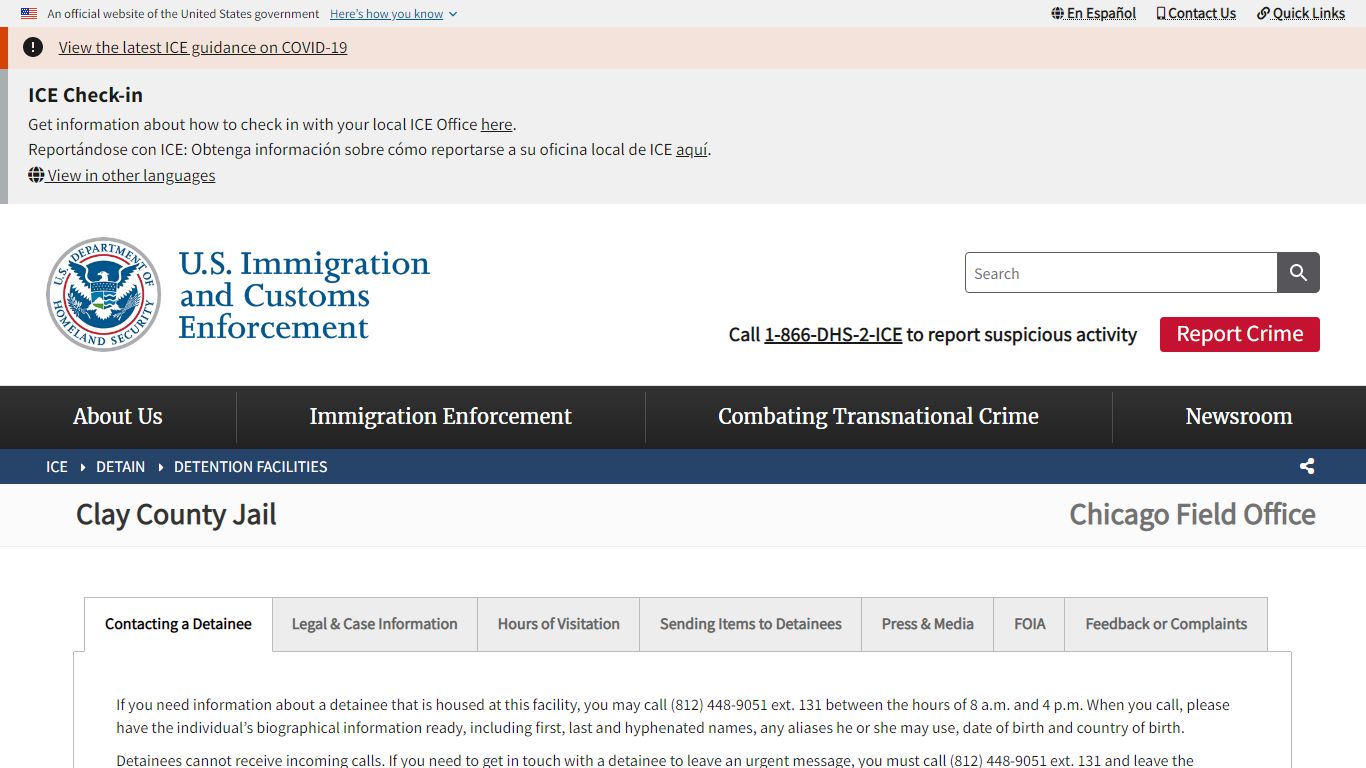Click the Clay County Jail heading
This screenshot has width=1366, height=768.
tap(176, 515)
